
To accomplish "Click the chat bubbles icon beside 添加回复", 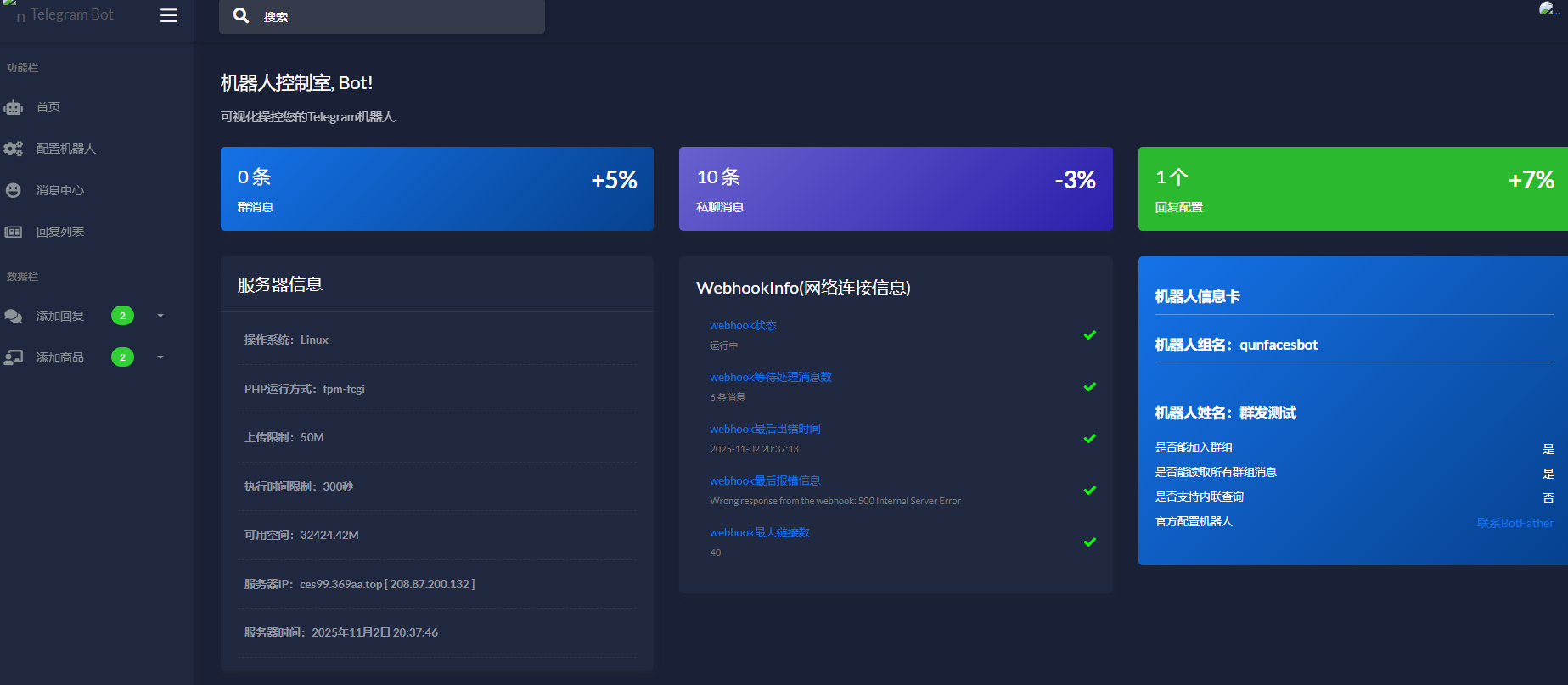I will 14,316.
